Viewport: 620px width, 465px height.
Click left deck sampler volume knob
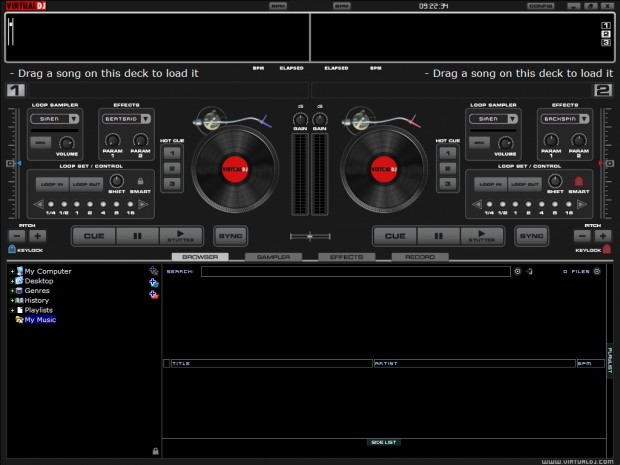tap(66, 143)
